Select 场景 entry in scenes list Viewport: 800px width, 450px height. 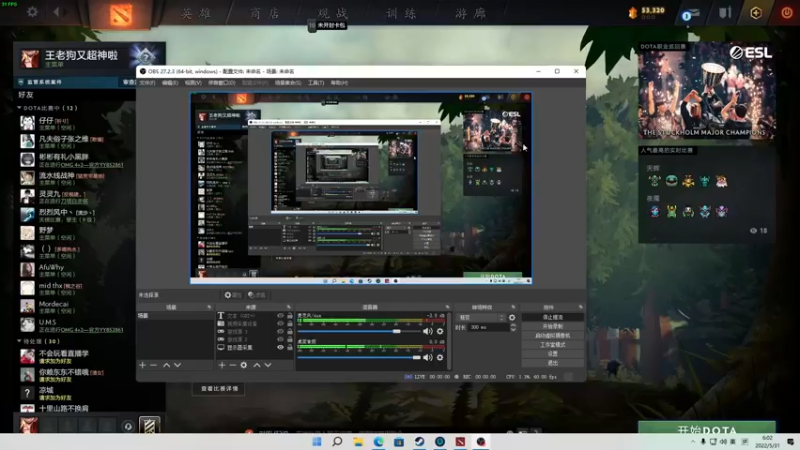[x=174, y=316]
